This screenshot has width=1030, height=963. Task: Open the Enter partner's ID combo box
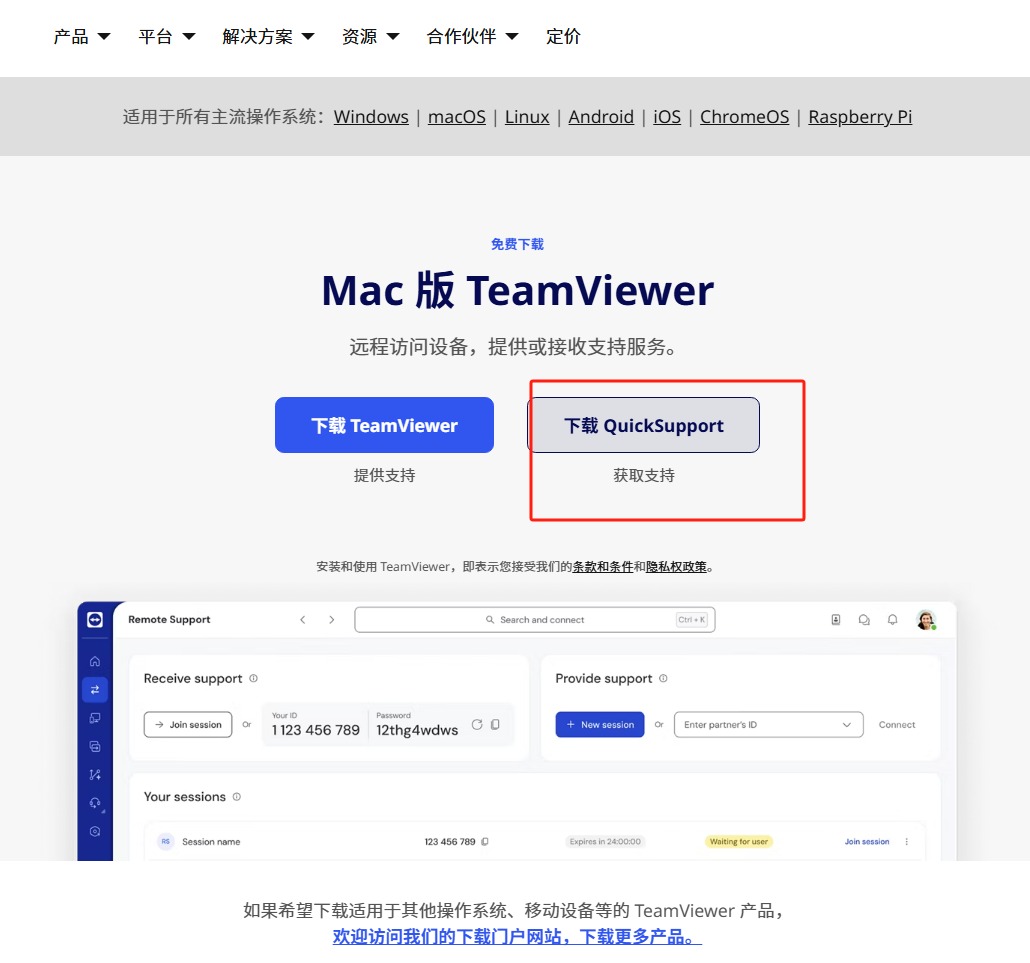769,725
